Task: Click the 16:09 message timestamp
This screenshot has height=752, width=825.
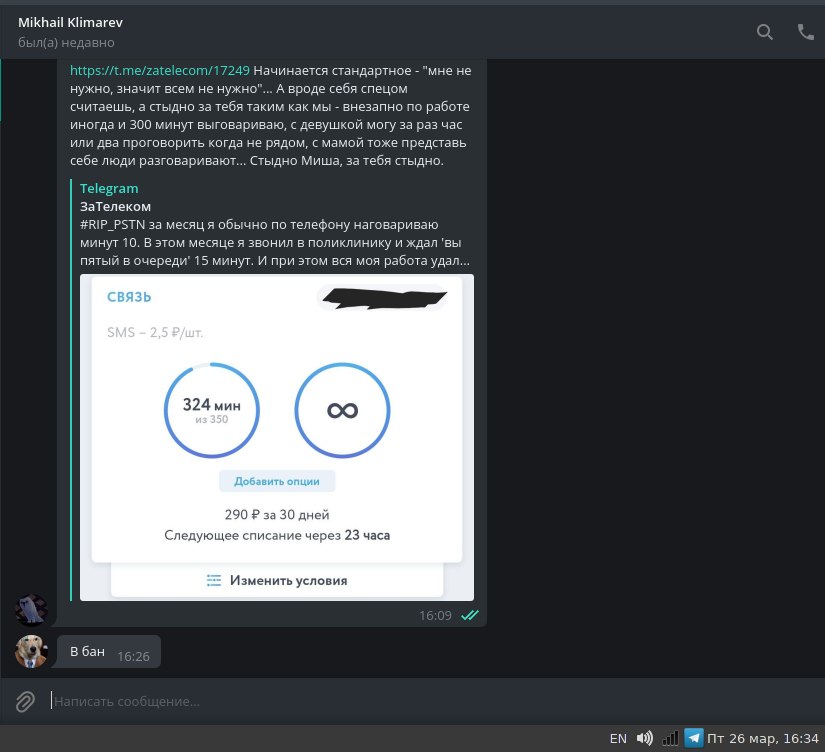Action: [x=435, y=615]
